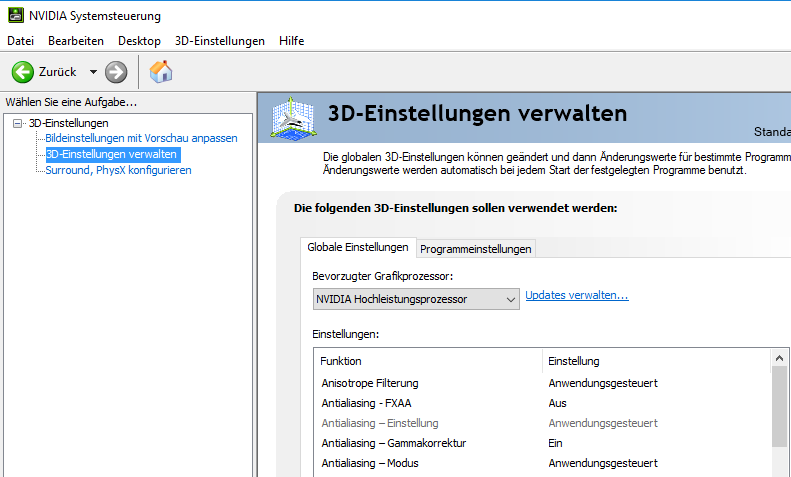Click the NVIDIA Systemsteuerung title bar icon
Image resolution: width=791 pixels, height=477 pixels.
click(x=16, y=15)
